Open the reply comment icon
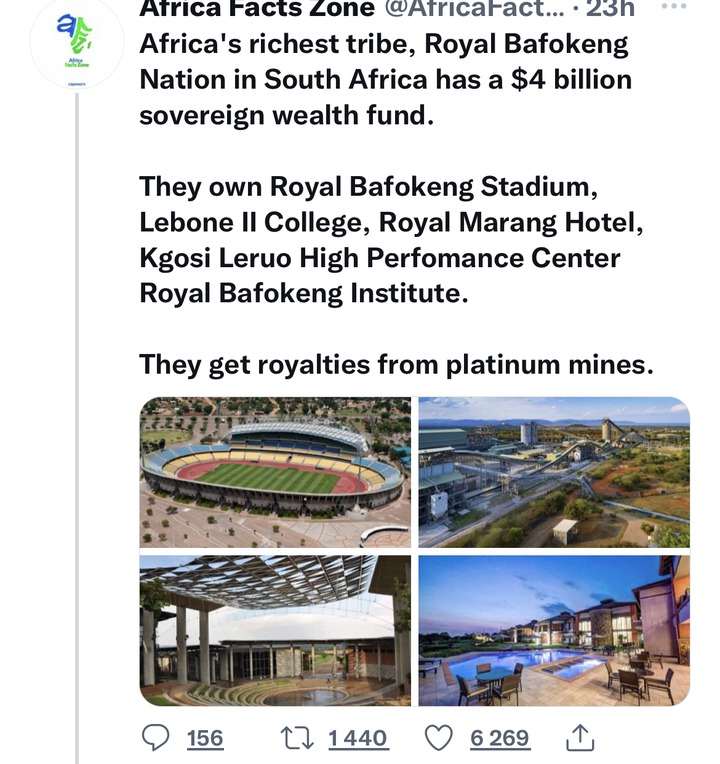Viewport: 720px width, 764px height. [155, 738]
